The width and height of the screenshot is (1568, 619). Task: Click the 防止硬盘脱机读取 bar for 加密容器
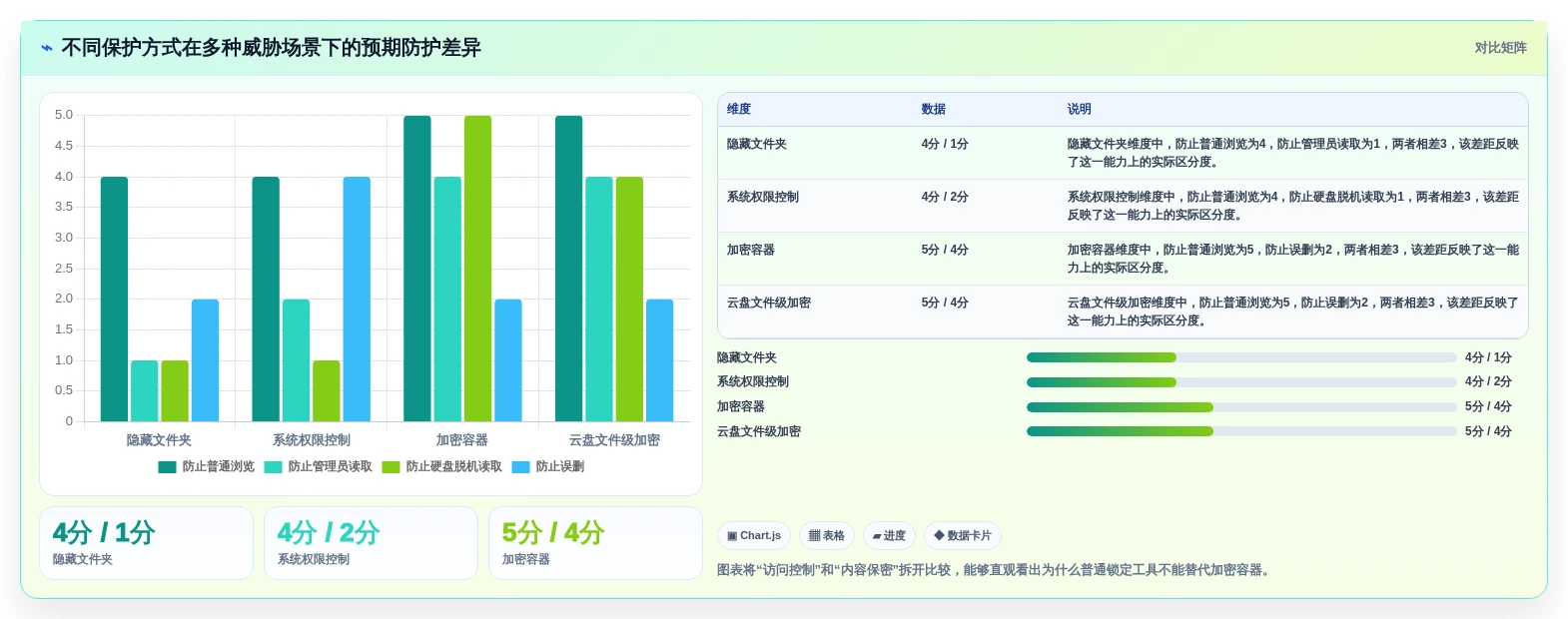(477, 269)
